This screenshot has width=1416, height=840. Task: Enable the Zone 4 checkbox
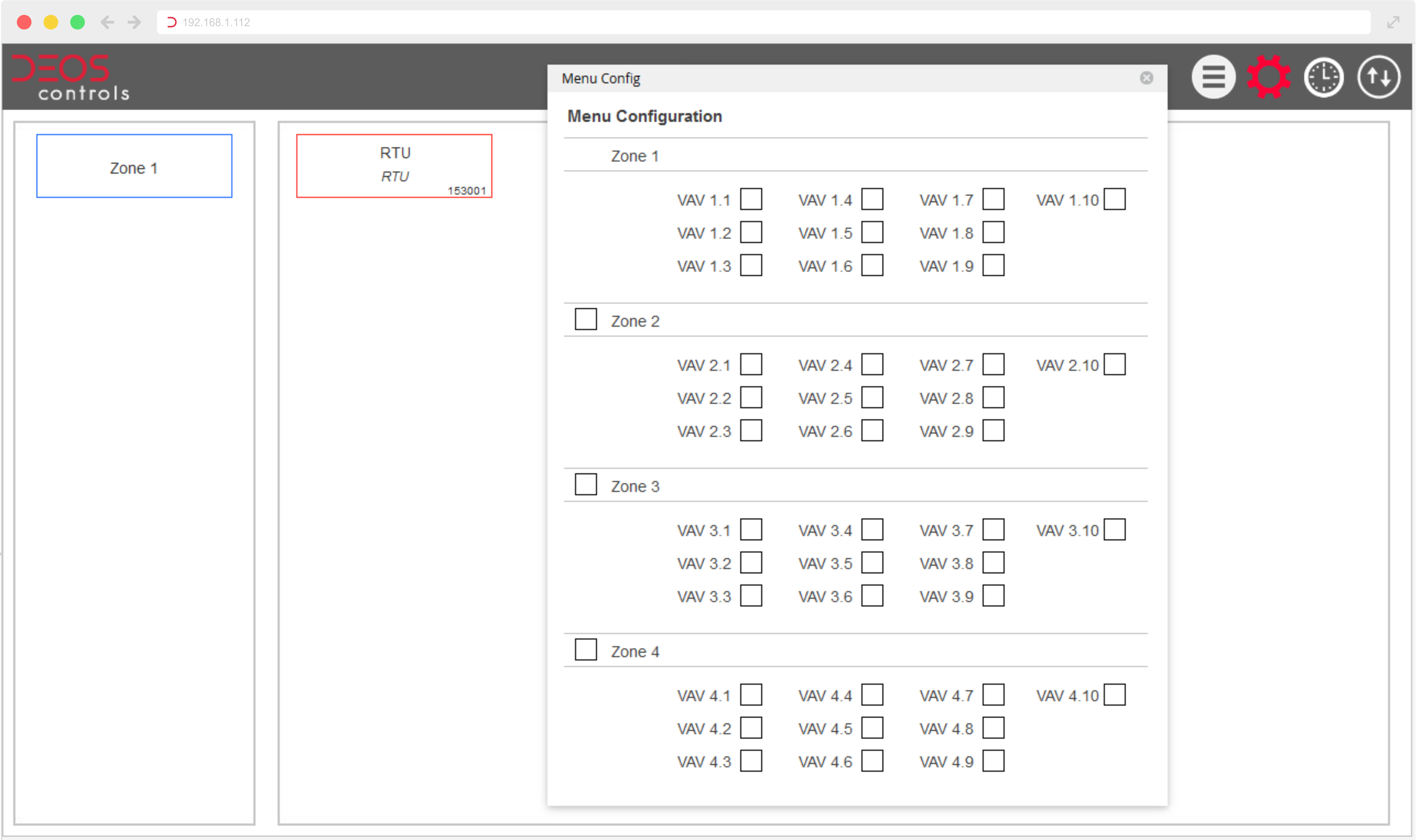click(x=585, y=650)
